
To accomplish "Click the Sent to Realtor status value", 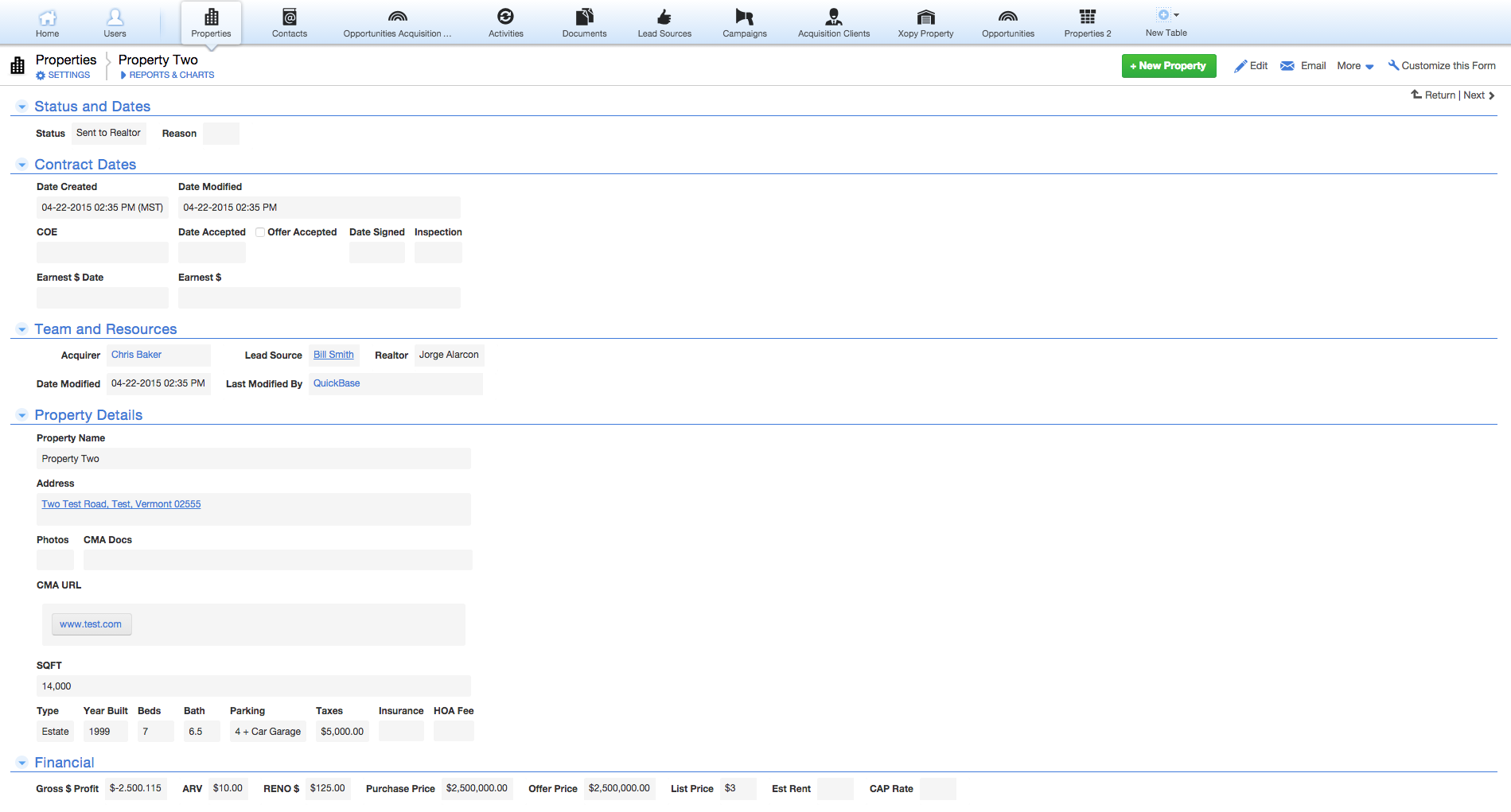I will point(109,133).
